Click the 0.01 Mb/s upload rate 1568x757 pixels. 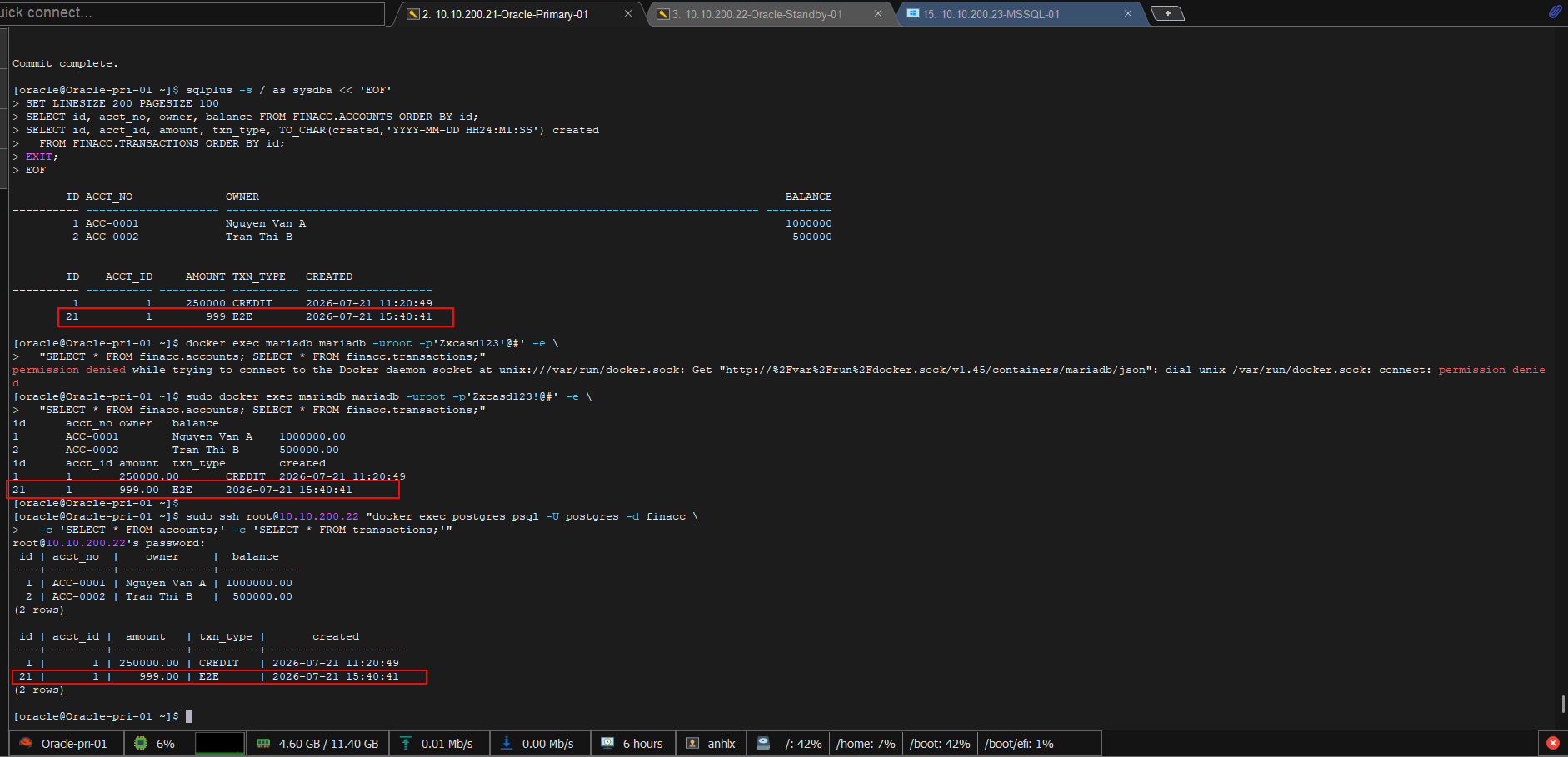[447, 744]
